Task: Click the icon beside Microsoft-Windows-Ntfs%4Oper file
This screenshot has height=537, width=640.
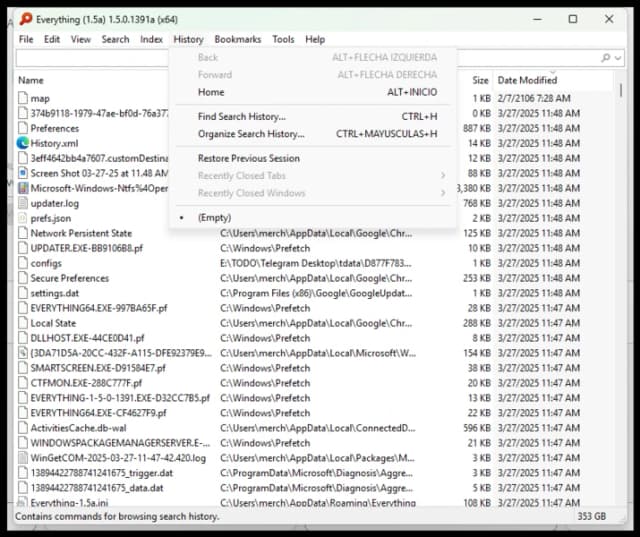Action: [x=23, y=188]
